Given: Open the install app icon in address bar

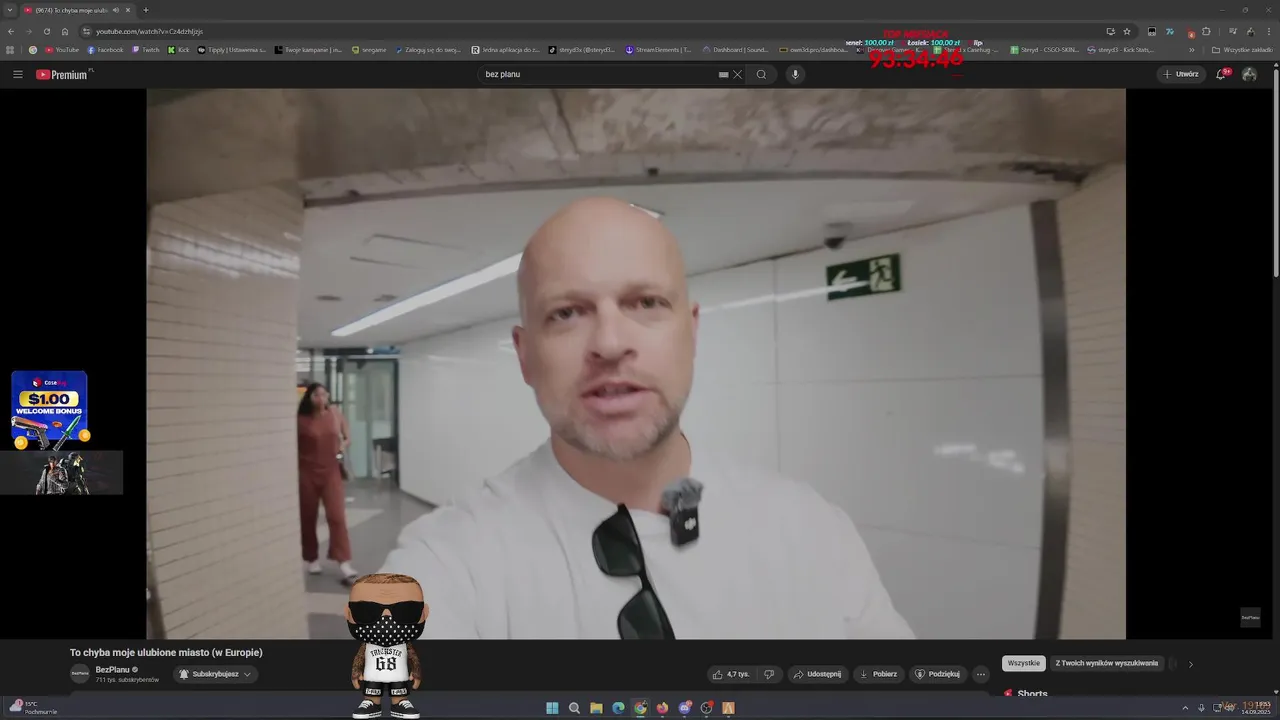Looking at the screenshot, I should coord(1110,31).
